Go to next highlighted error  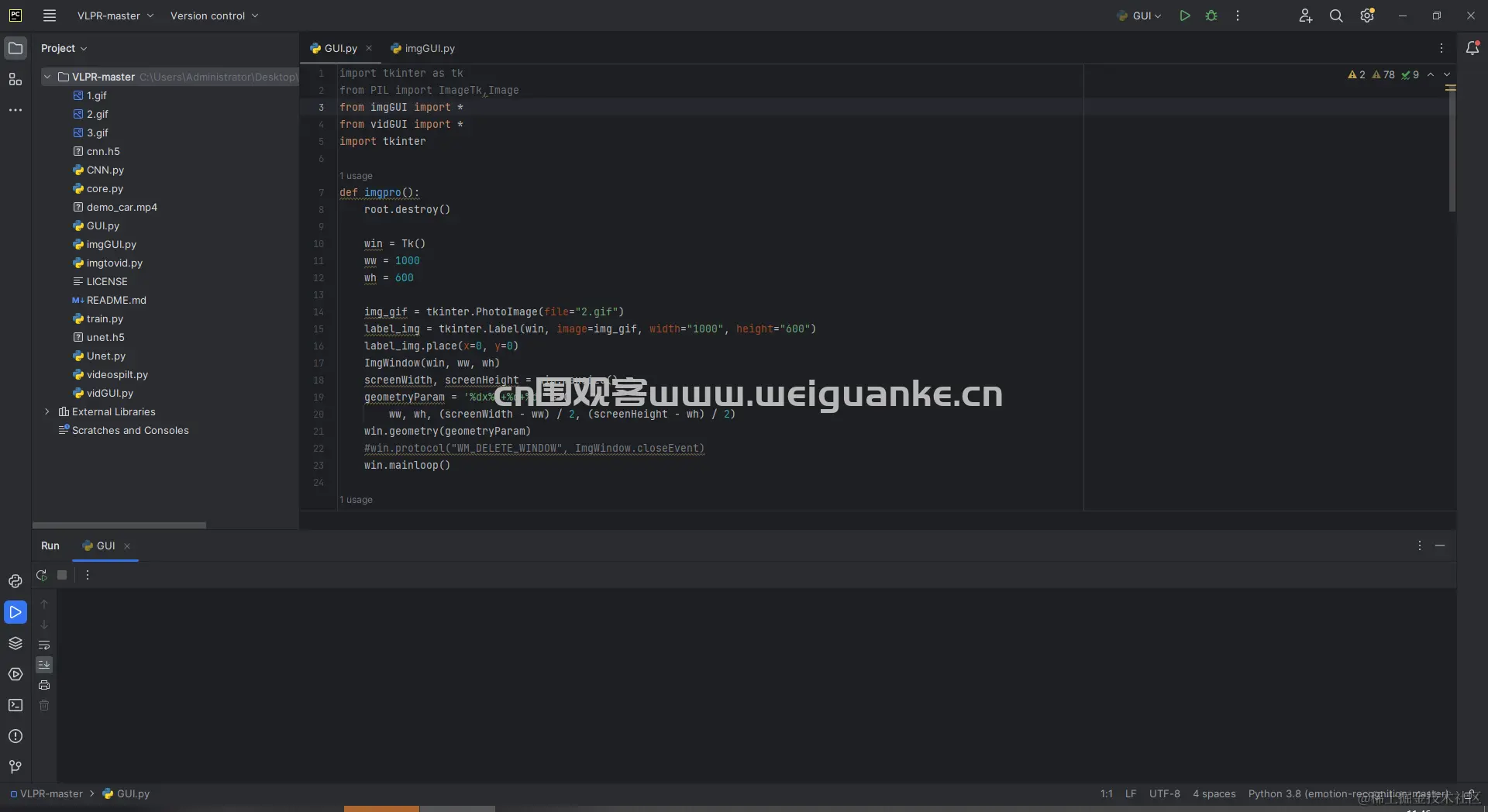[x=1447, y=75]
